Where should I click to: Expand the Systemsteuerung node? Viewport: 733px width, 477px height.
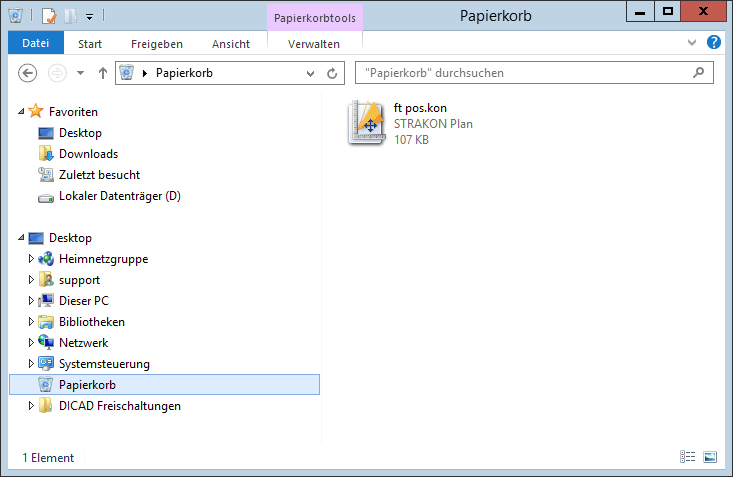31,363
